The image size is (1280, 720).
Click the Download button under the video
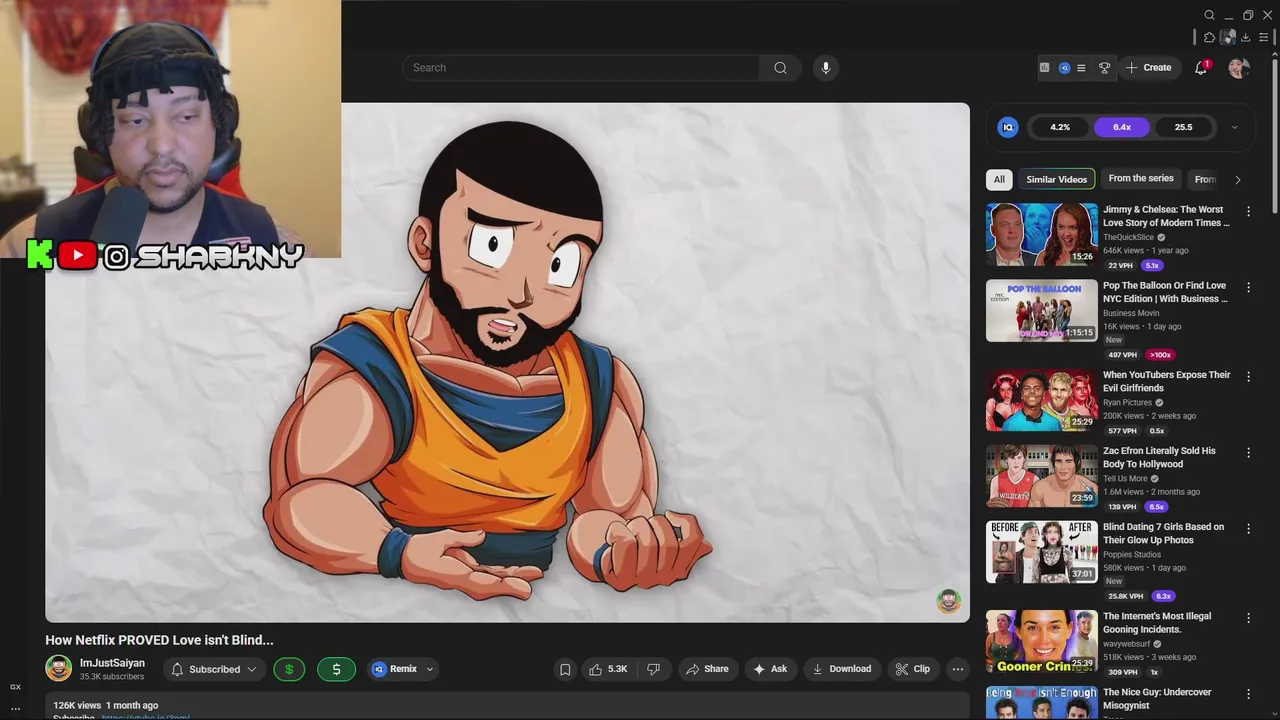click(841, 669)
